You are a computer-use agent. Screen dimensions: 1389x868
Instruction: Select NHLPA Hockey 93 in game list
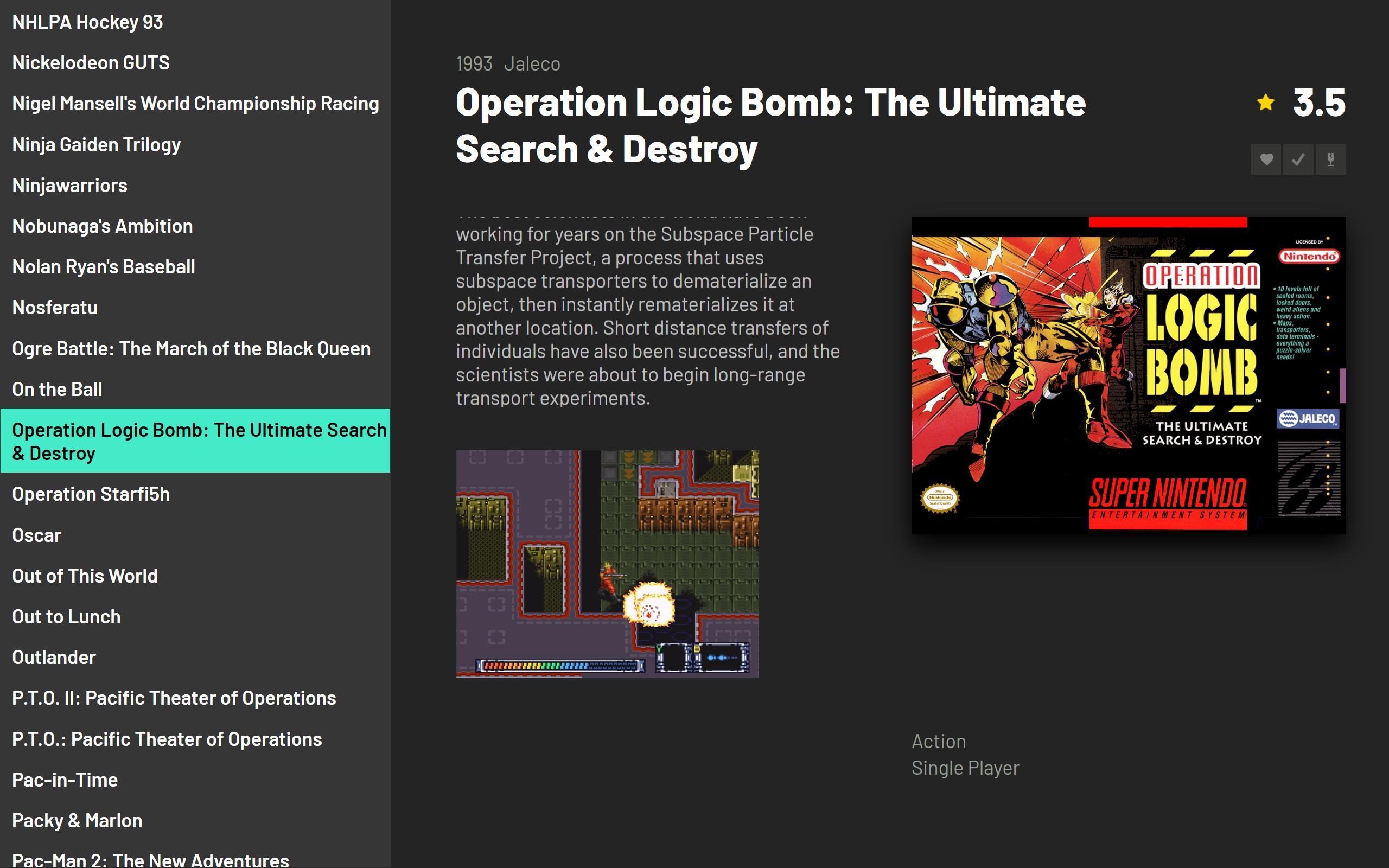[x=195, y=22]
